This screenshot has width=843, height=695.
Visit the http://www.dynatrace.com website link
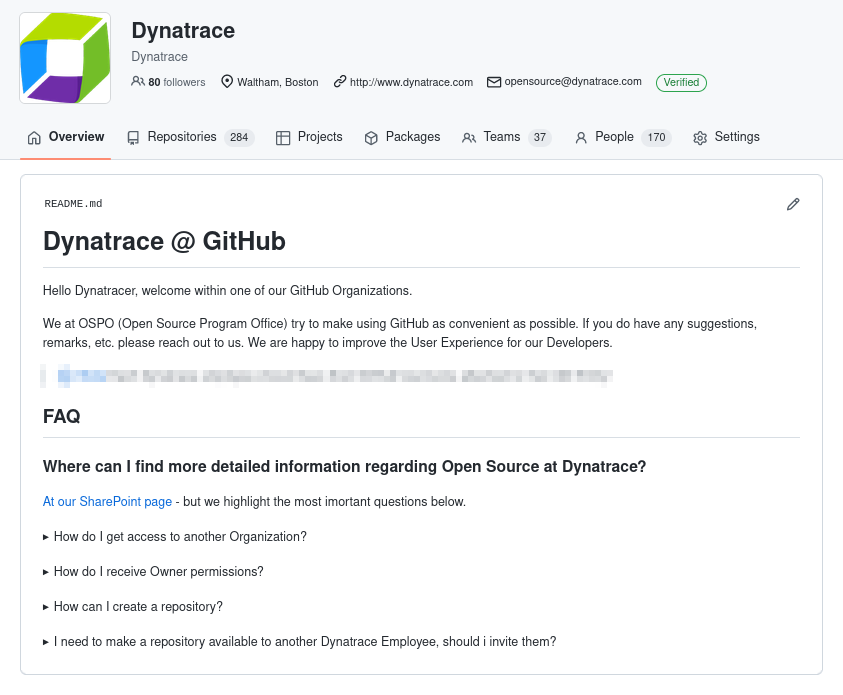click(411, 82)
